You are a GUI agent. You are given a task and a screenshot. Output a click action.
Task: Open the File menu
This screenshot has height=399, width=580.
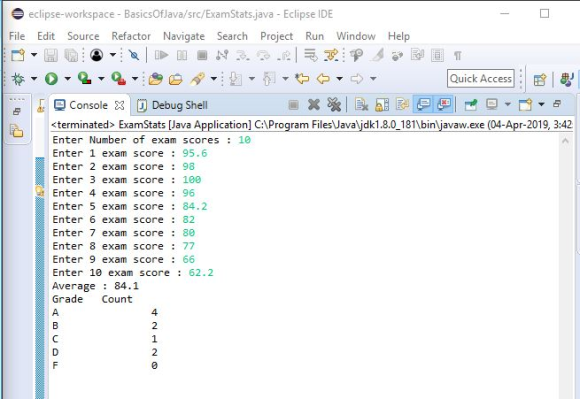point(17,36)
